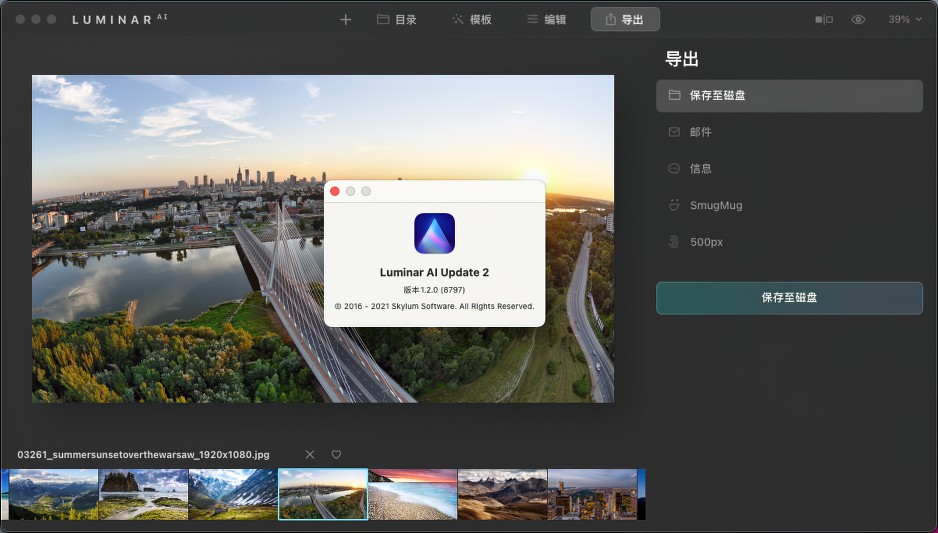The image size is (938, 533).
Task: Select the 导出 export tab
Action: (x=625, y=19)
